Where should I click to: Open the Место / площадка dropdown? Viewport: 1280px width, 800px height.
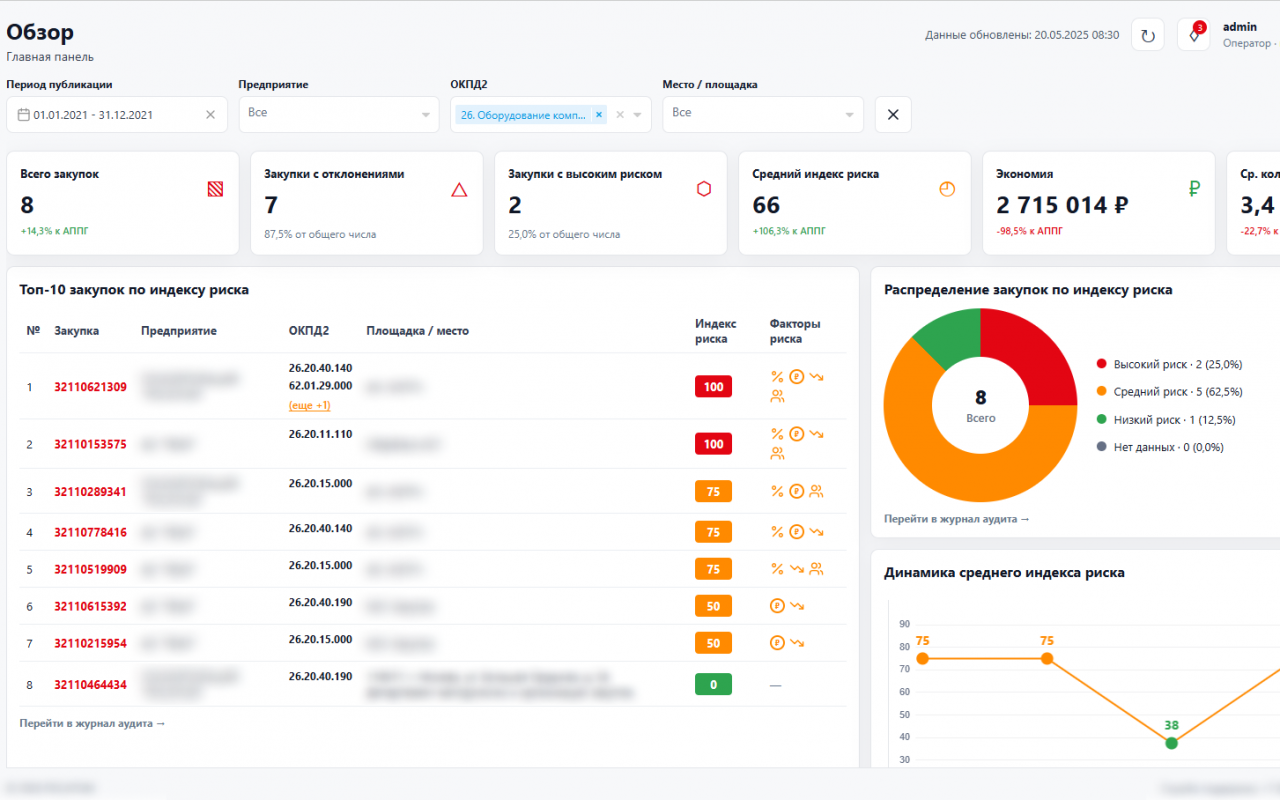(850, 115)
